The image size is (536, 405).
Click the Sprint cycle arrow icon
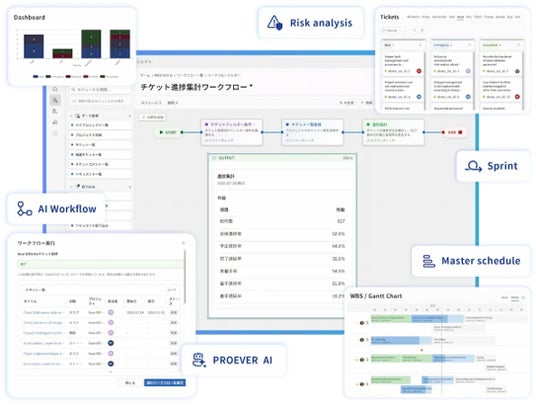click(x=473, y=166)
